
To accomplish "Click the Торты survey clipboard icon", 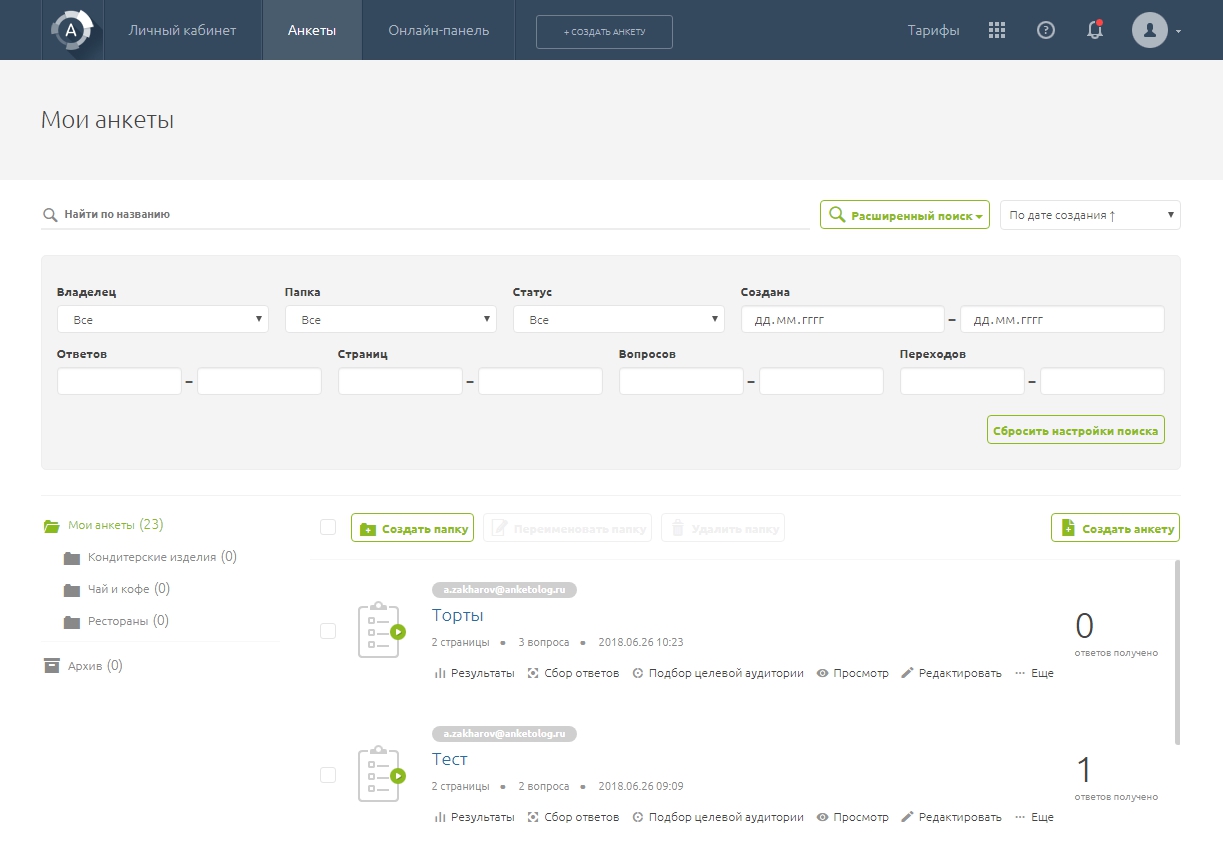I will click(379, 630).
